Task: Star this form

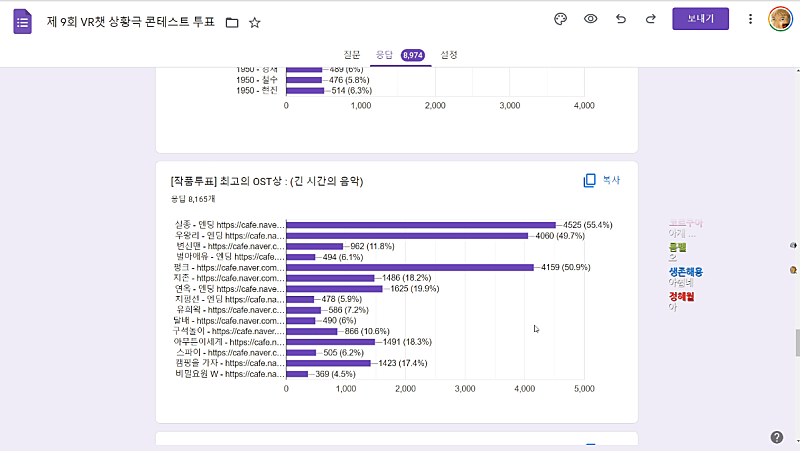Action: pos(255,22)
